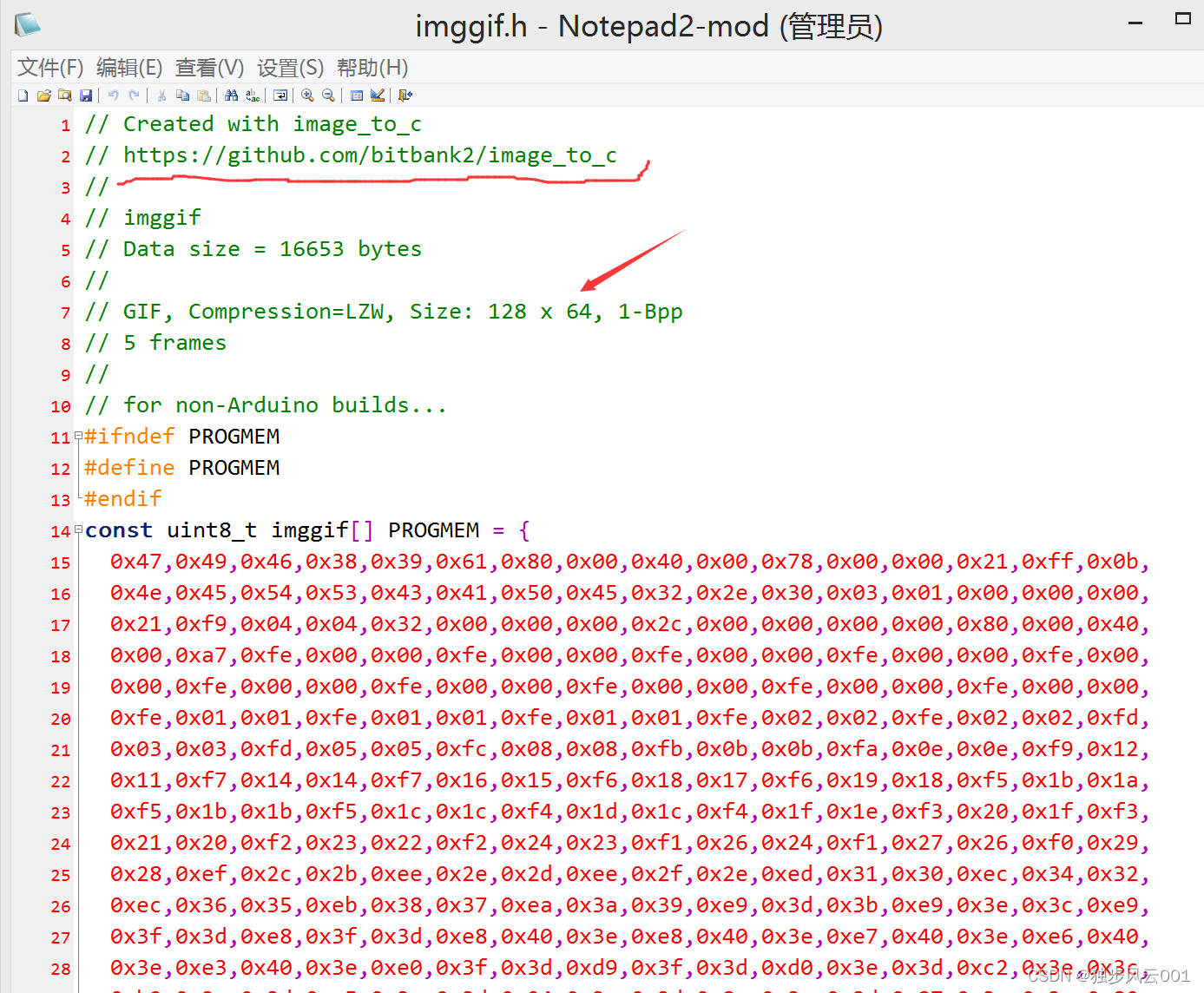Click the first byte 0x47 on line 15
This screenshot has height=993, width=1204.
click(136, 562)
